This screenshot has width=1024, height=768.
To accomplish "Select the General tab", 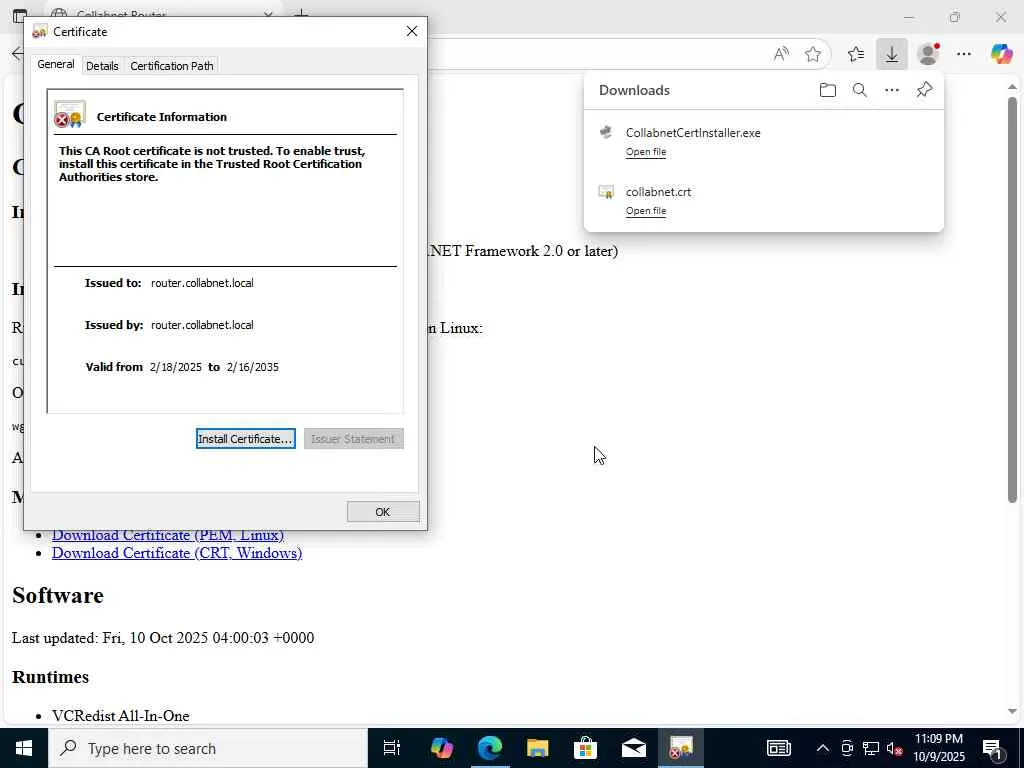I will point(56,64).
